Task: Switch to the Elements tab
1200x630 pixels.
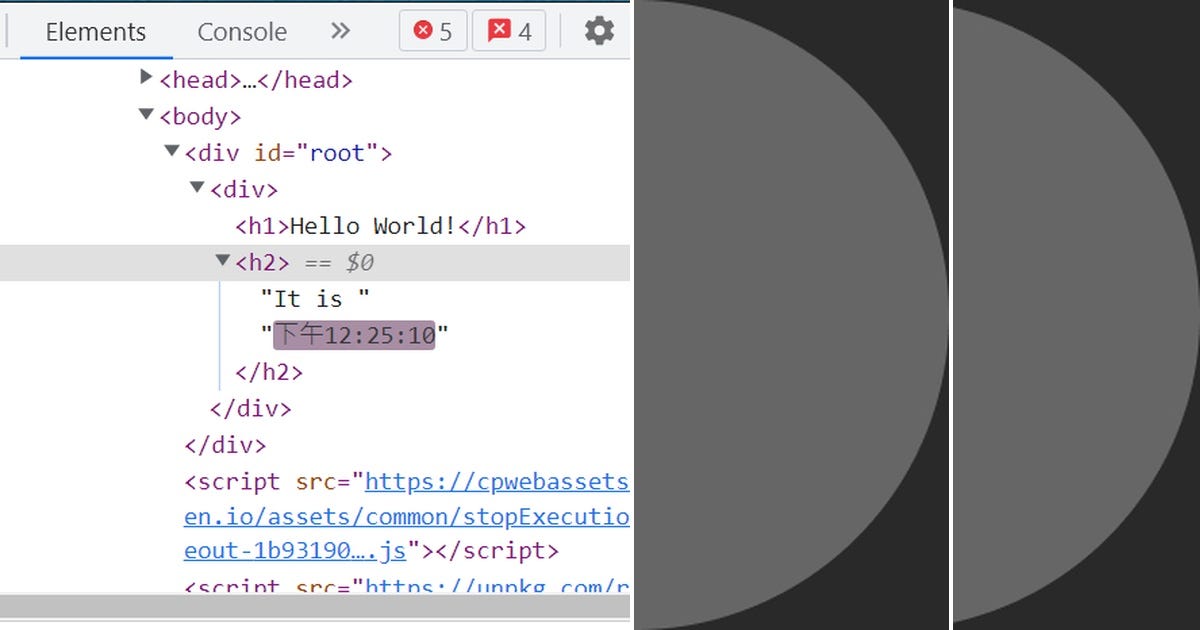Action: 94,31
